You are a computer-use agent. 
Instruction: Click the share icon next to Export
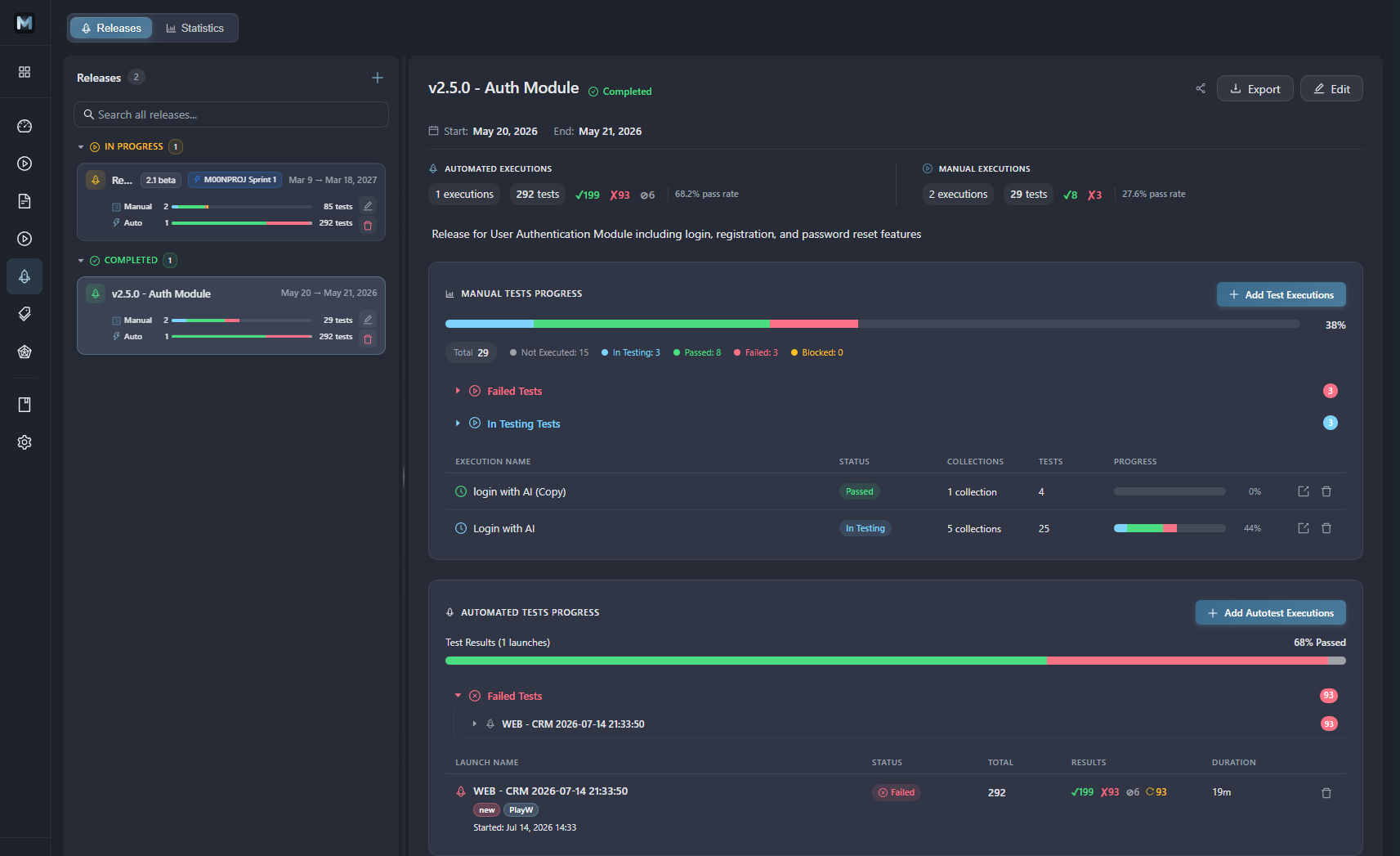tap(1200, 88)
